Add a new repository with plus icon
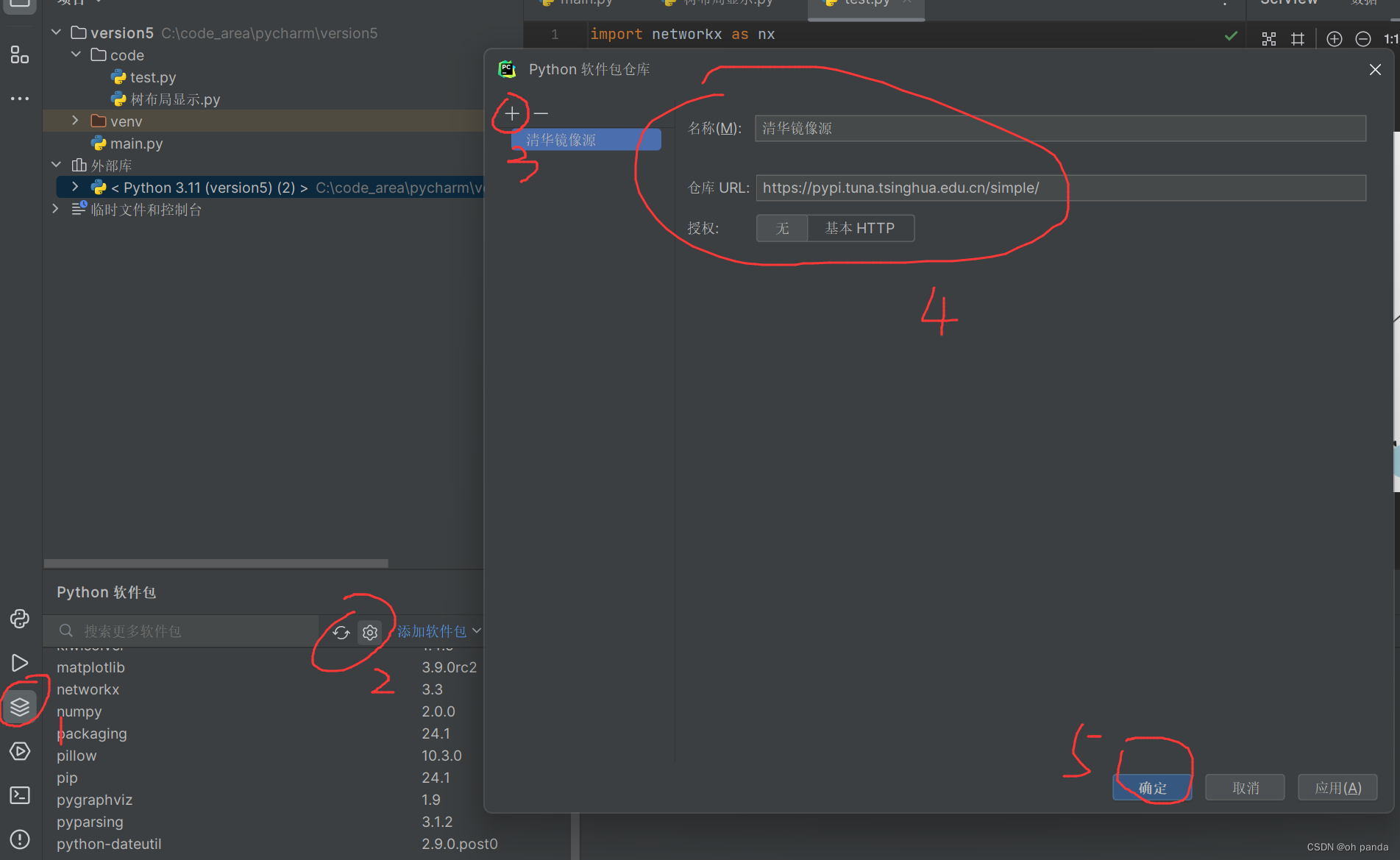Viewport: 1400px width, 860px height. point(512,113)
